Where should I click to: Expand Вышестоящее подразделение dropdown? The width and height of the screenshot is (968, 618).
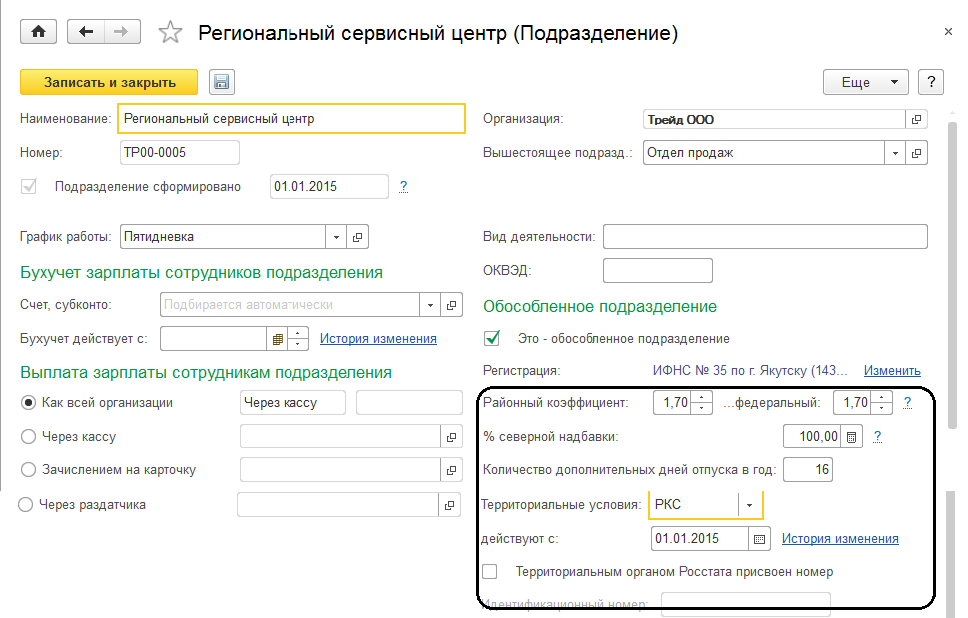[x=894, y=153]
